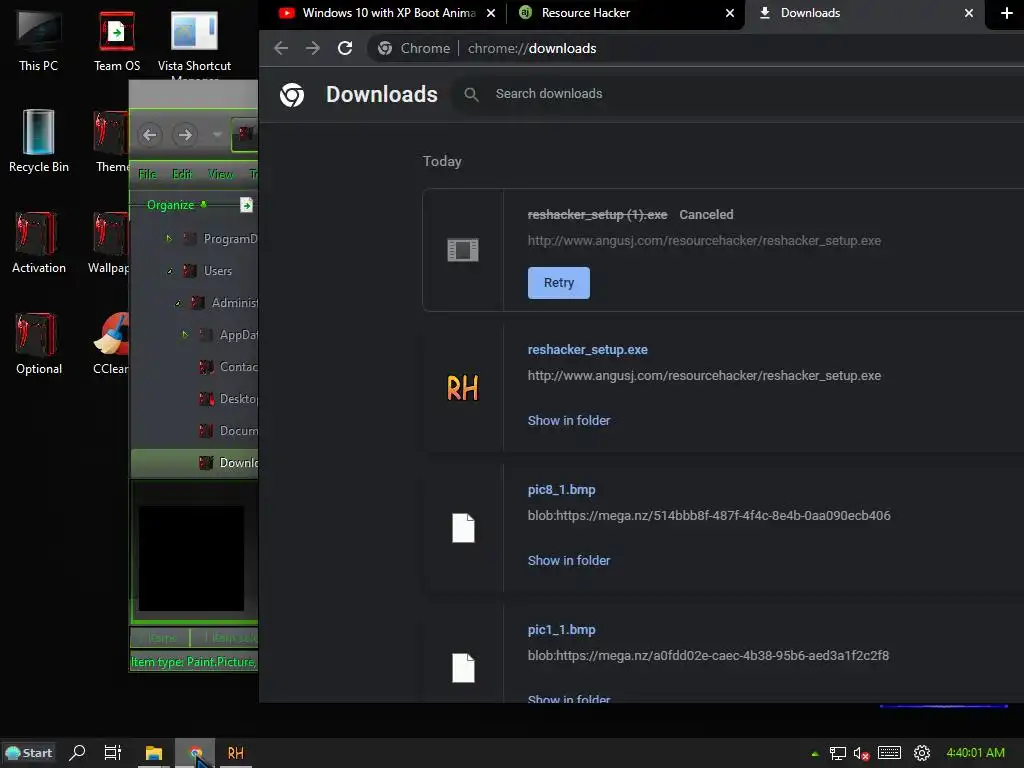Open the CCleaner desktop shortcut

click(111, 344)
